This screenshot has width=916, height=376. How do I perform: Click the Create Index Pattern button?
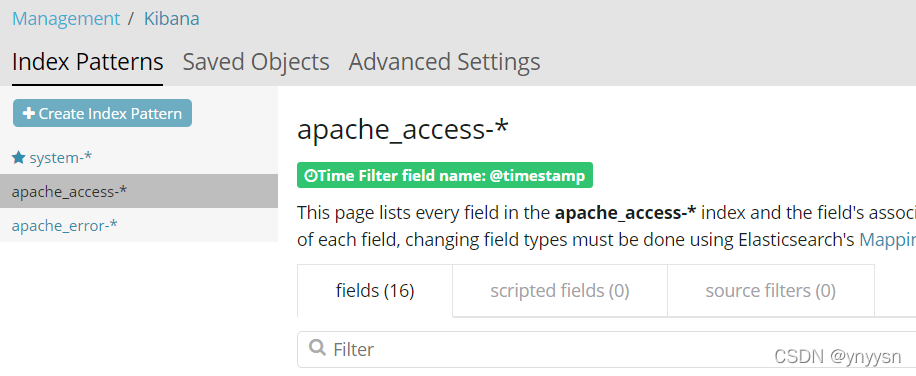click(102, 113)
